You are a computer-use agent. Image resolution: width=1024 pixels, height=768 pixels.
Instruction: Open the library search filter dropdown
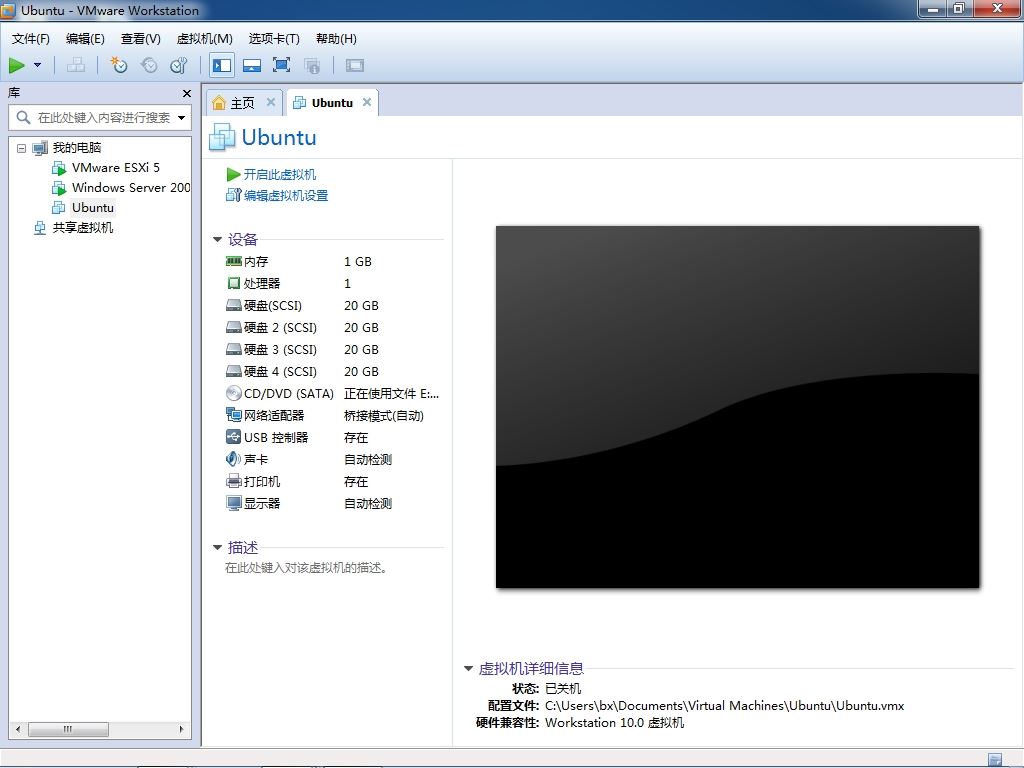pos(182,118)
